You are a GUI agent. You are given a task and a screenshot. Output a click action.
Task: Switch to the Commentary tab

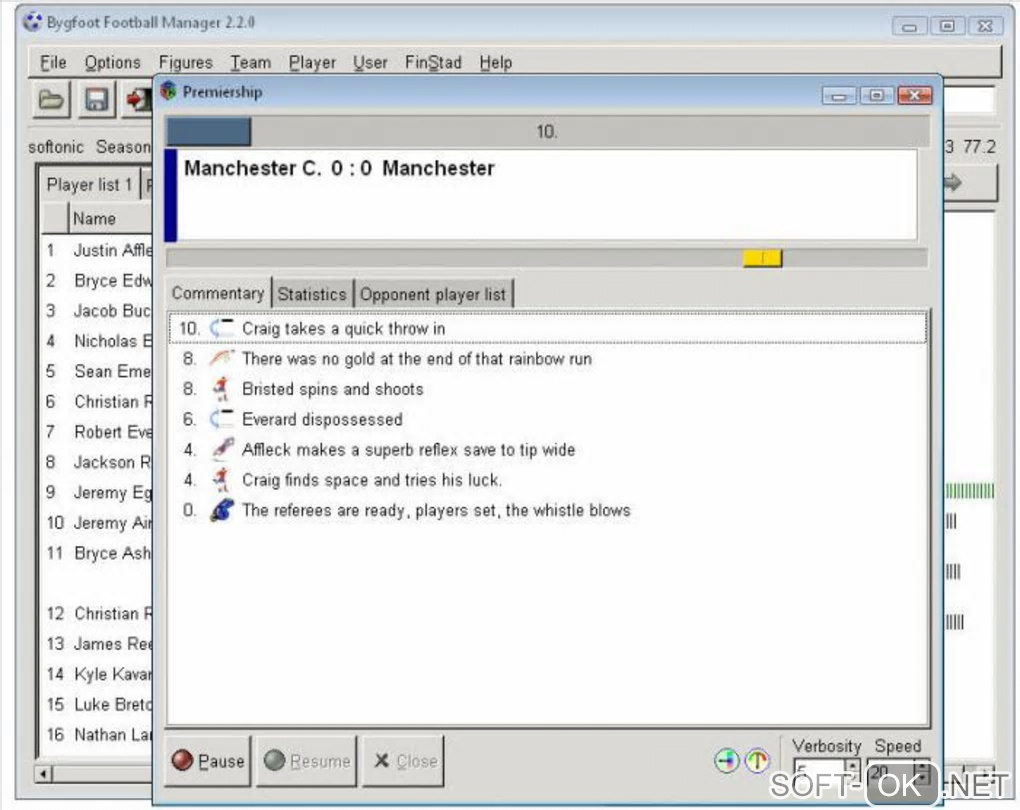point(218,293)
